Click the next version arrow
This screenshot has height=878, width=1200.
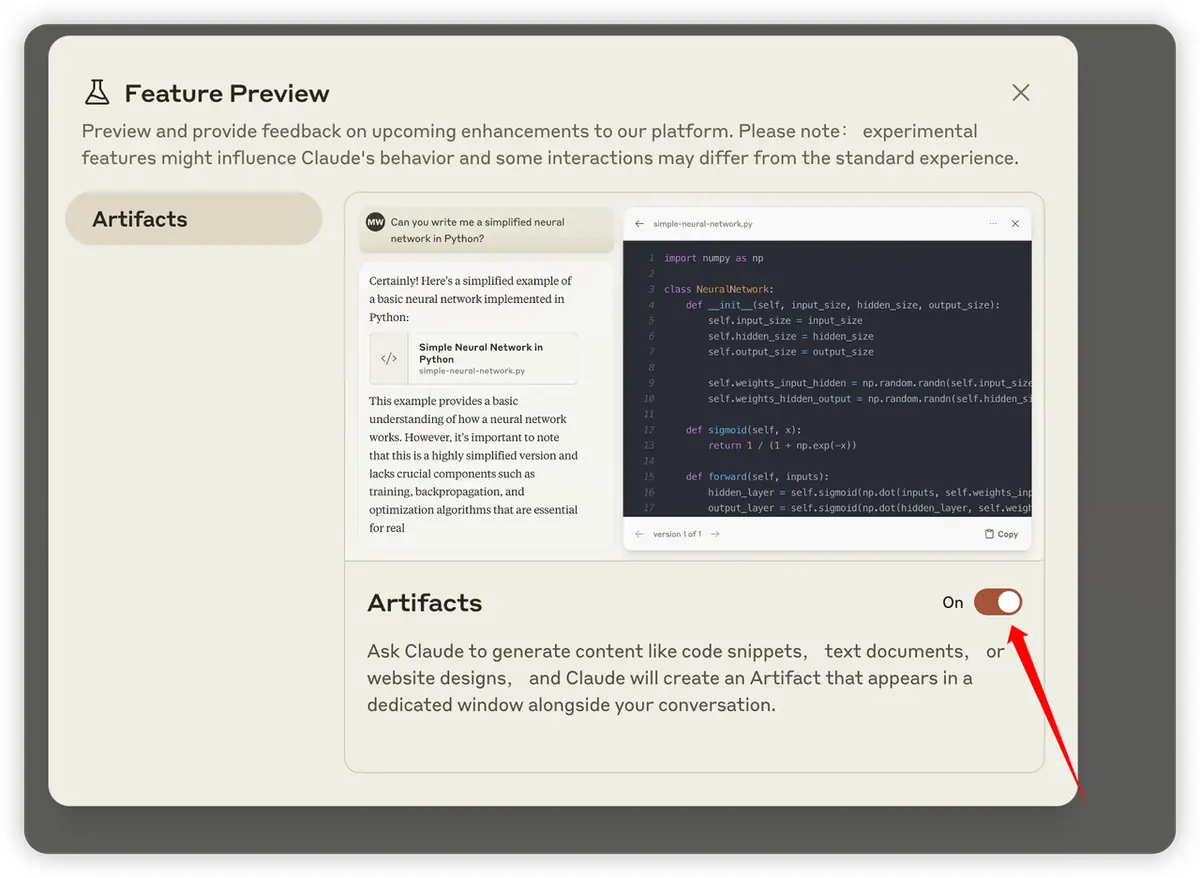tap(715, 534)
